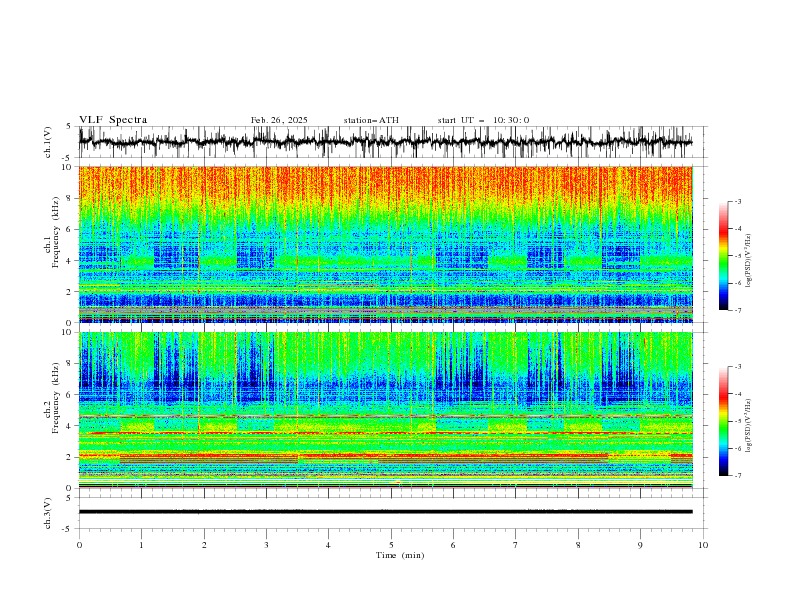Screen dimensions: 792x612
Task: Click the upper color bar 'log(PSD)(V²/Hz)' label
Action: (x=749, y=261)
